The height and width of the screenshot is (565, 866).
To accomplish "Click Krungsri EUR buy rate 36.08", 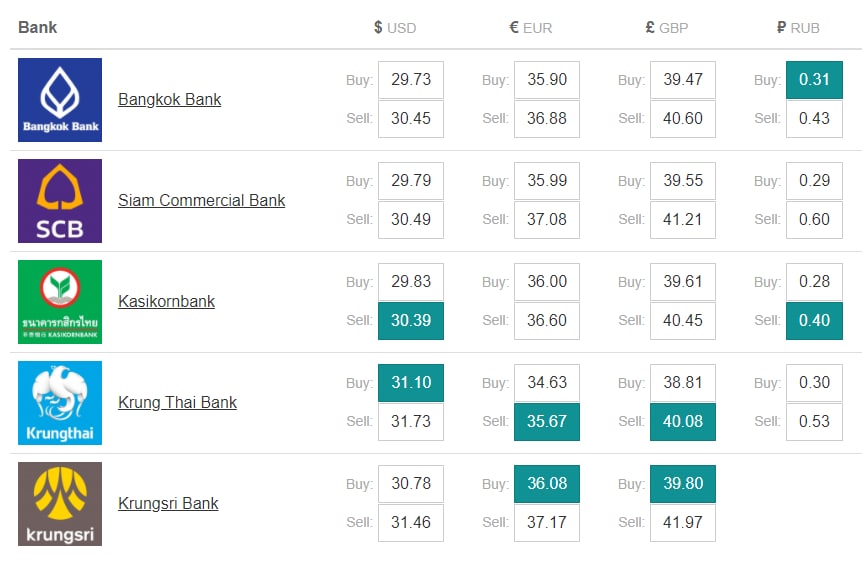I will [x=547, y=484].
